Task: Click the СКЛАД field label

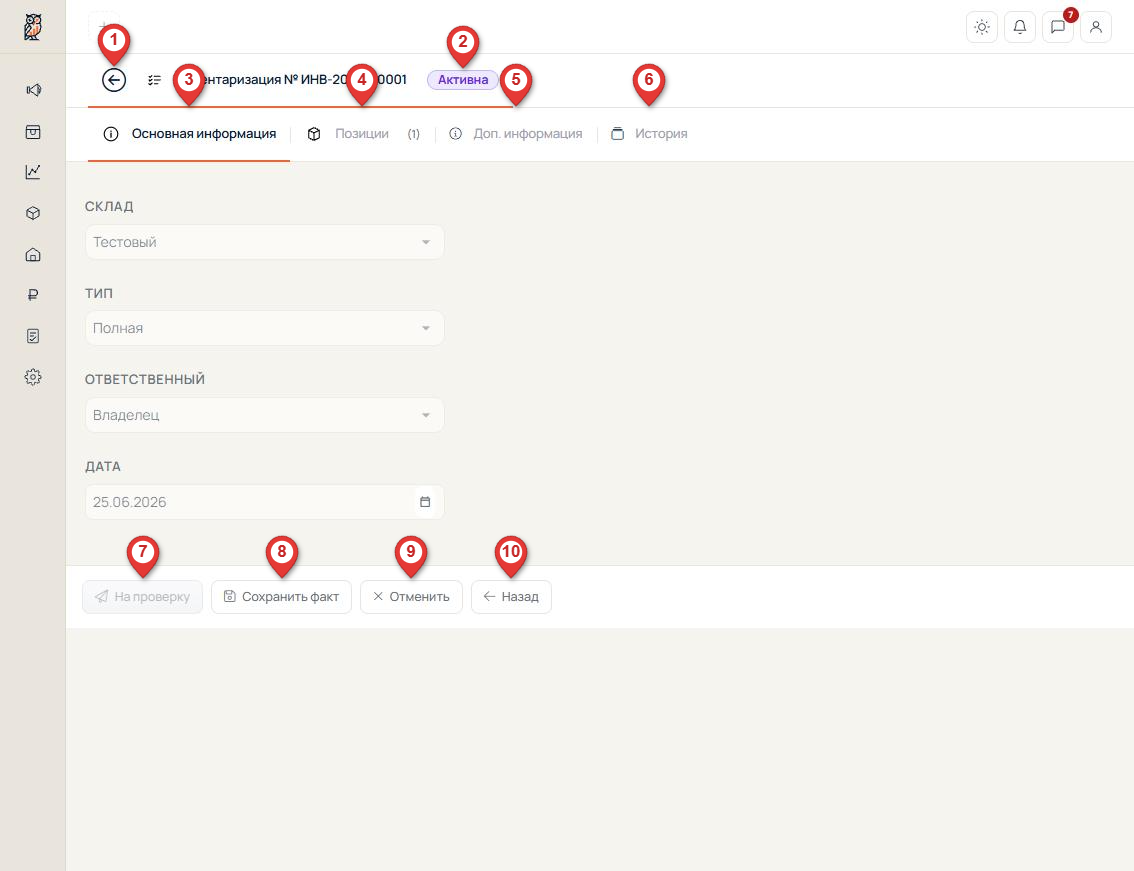Action: pyautogui.click(x=109, y=206)
